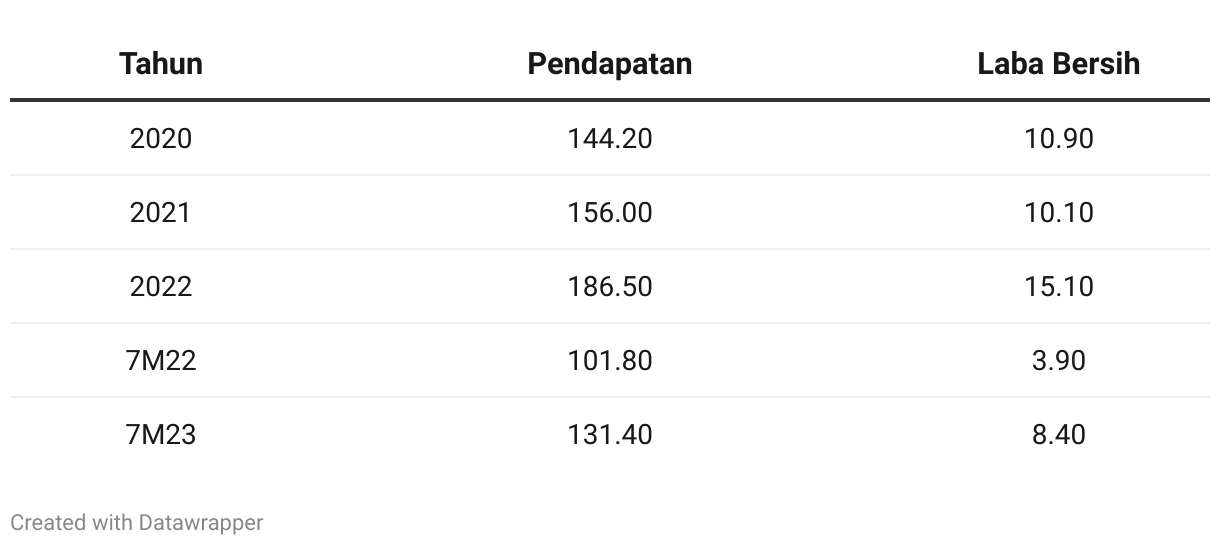Viewport: 1220px width, 546px height.
Task: Click the 156.00 Pendapatan value
Action: [x=609, y=212]
